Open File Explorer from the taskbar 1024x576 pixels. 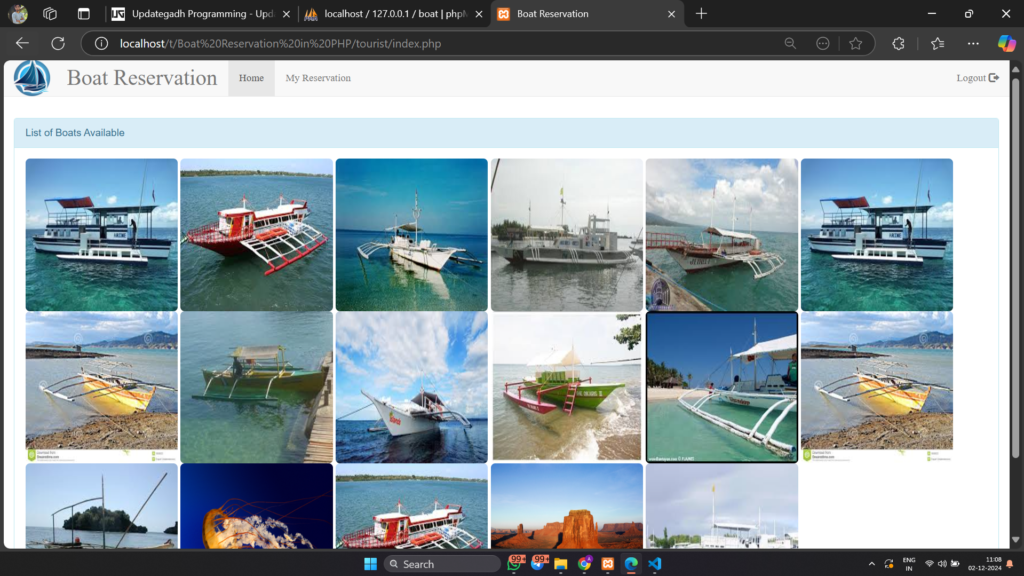(x=560, y=564)
